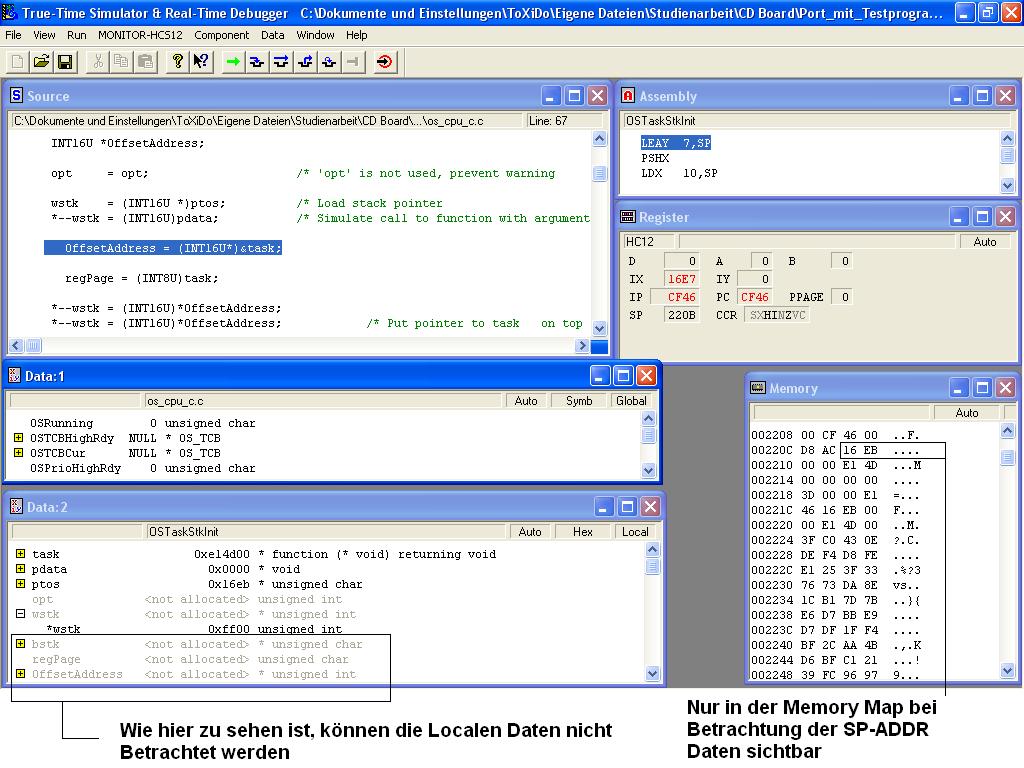Click the Memory window scroll down arrow
The width and height of the screenshot is (1024, 768).
[1007, 671]
